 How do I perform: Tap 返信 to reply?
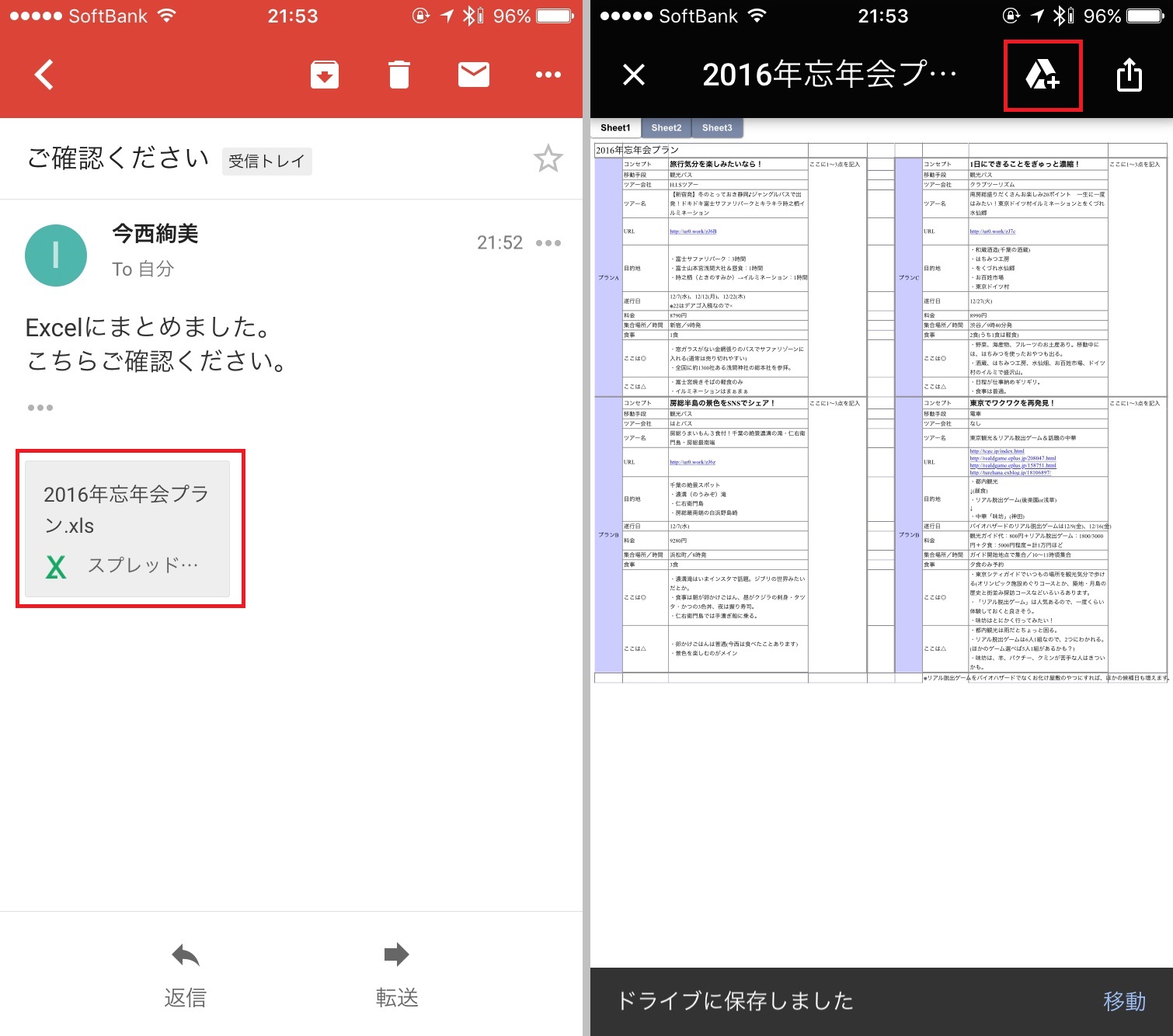tap(186, 974)
